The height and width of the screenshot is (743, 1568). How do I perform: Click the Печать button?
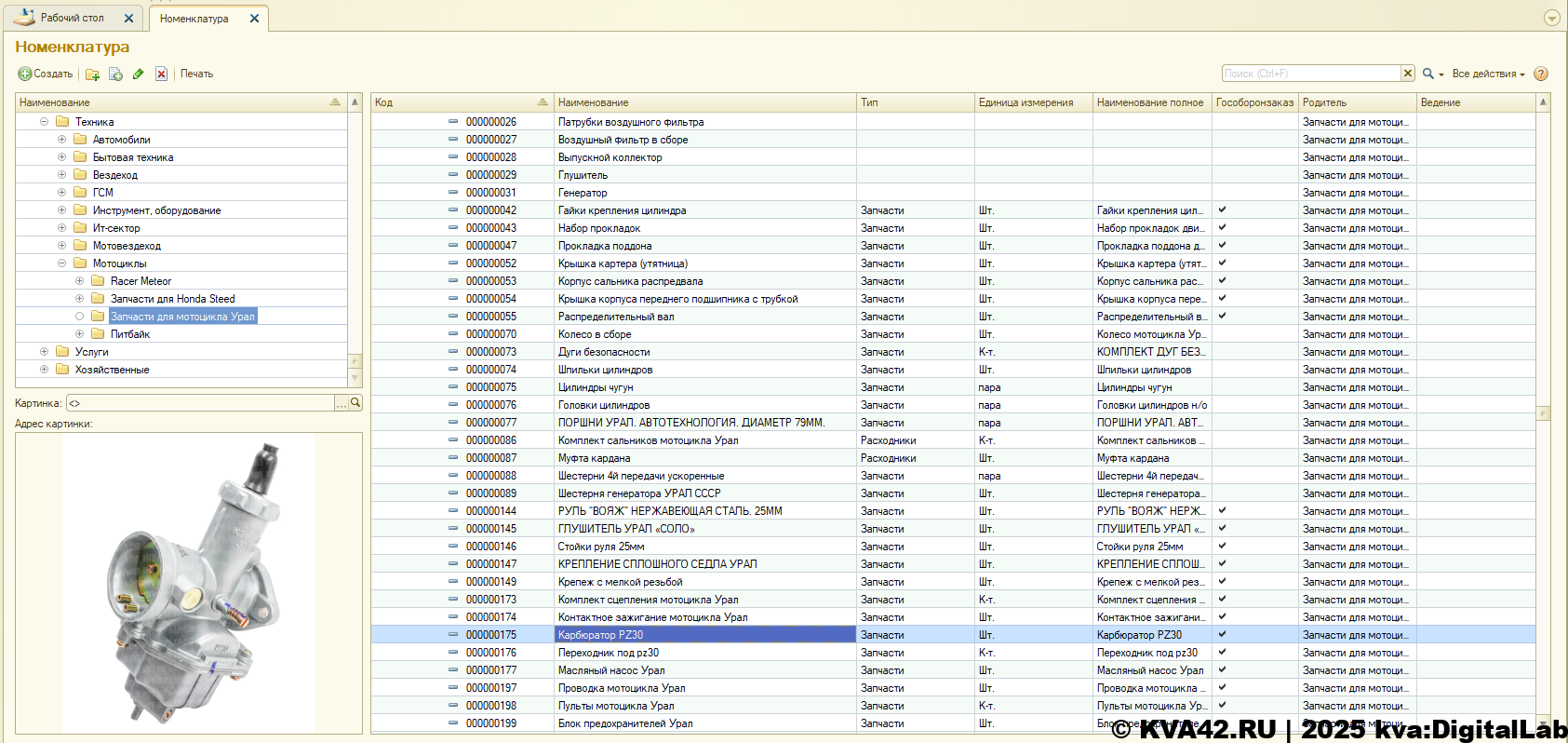[196, 74]
